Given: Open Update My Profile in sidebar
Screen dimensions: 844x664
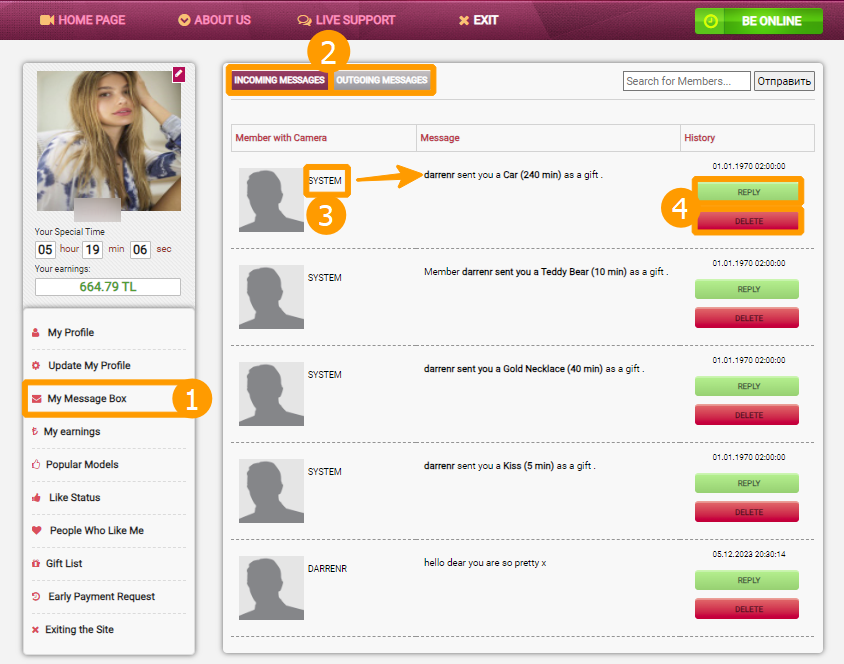Looking at the screenshot, I should [x=89, y=366].
